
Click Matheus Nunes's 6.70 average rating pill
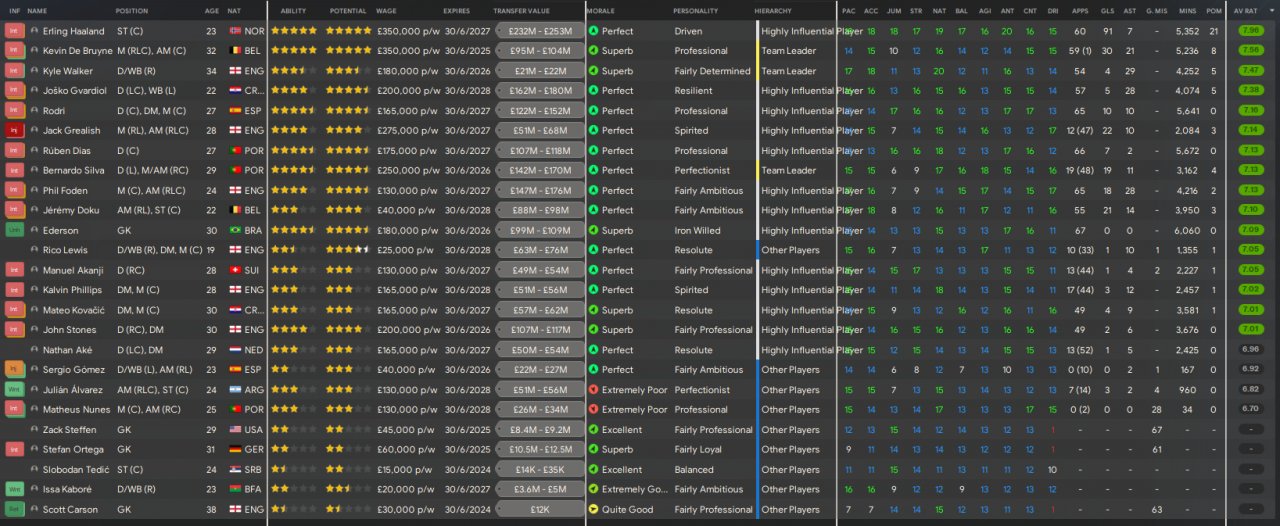click(x=1250, y=409)
